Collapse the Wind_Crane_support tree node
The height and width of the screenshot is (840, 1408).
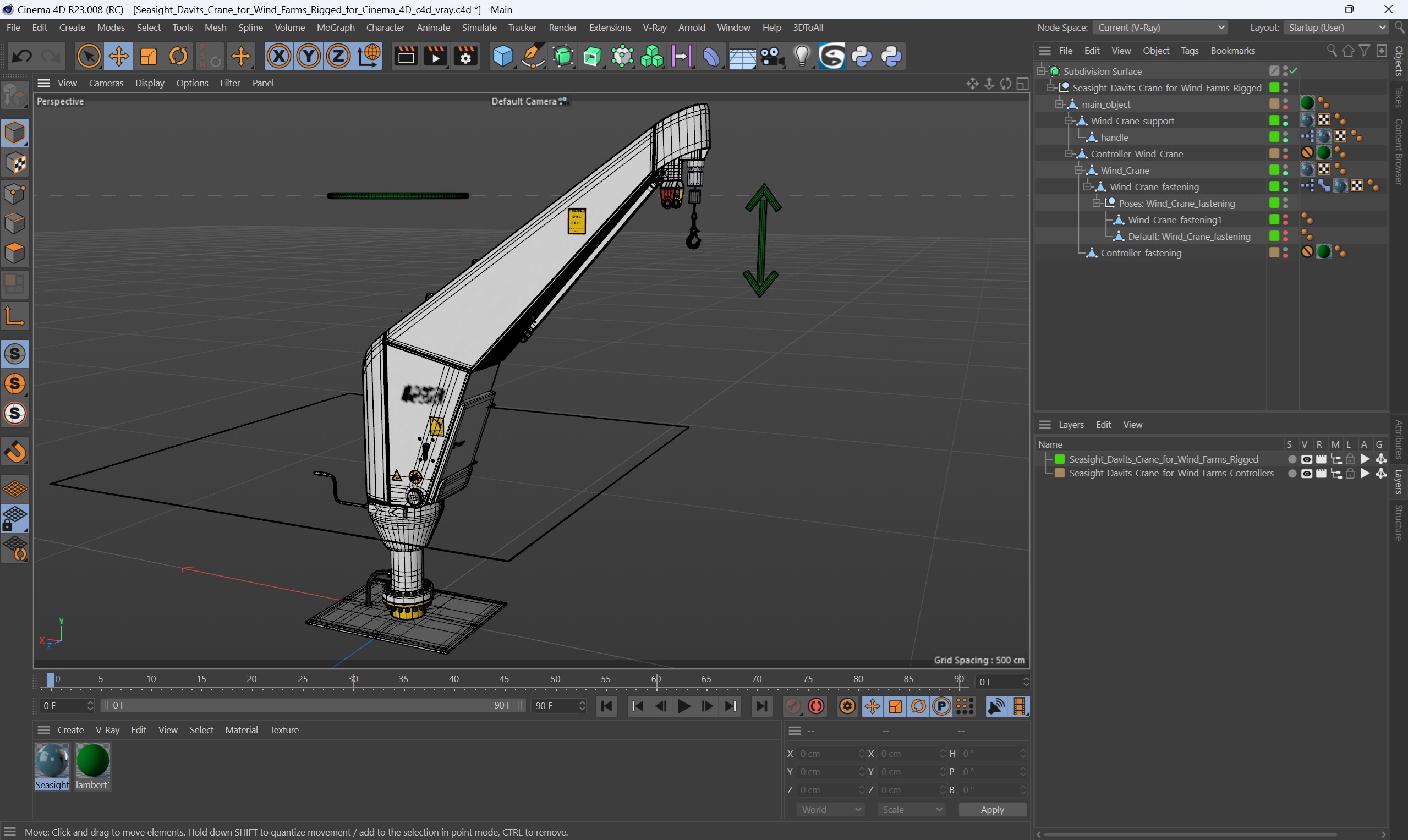click(1068, 120)
